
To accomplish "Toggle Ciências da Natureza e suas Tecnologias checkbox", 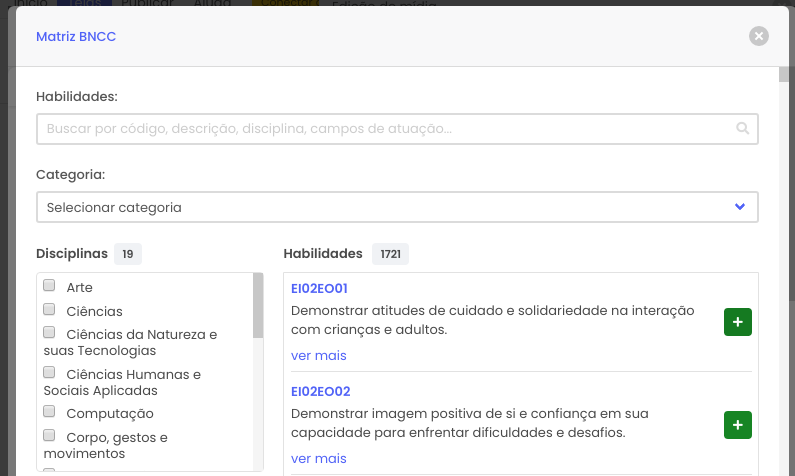I will pos(49,333).
